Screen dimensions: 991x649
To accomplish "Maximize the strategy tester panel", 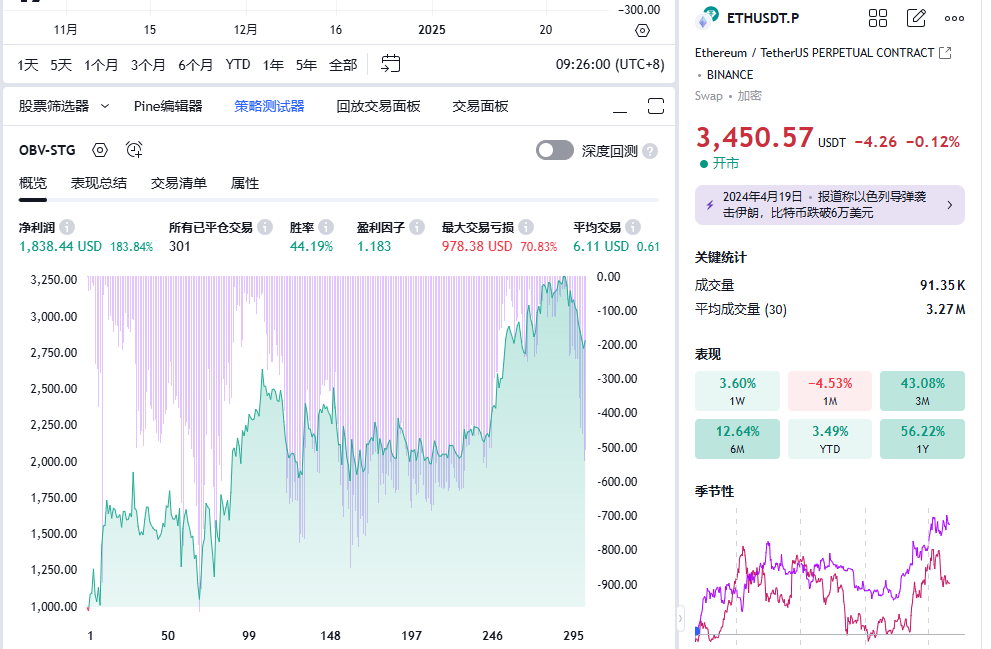I will point(656,106).
